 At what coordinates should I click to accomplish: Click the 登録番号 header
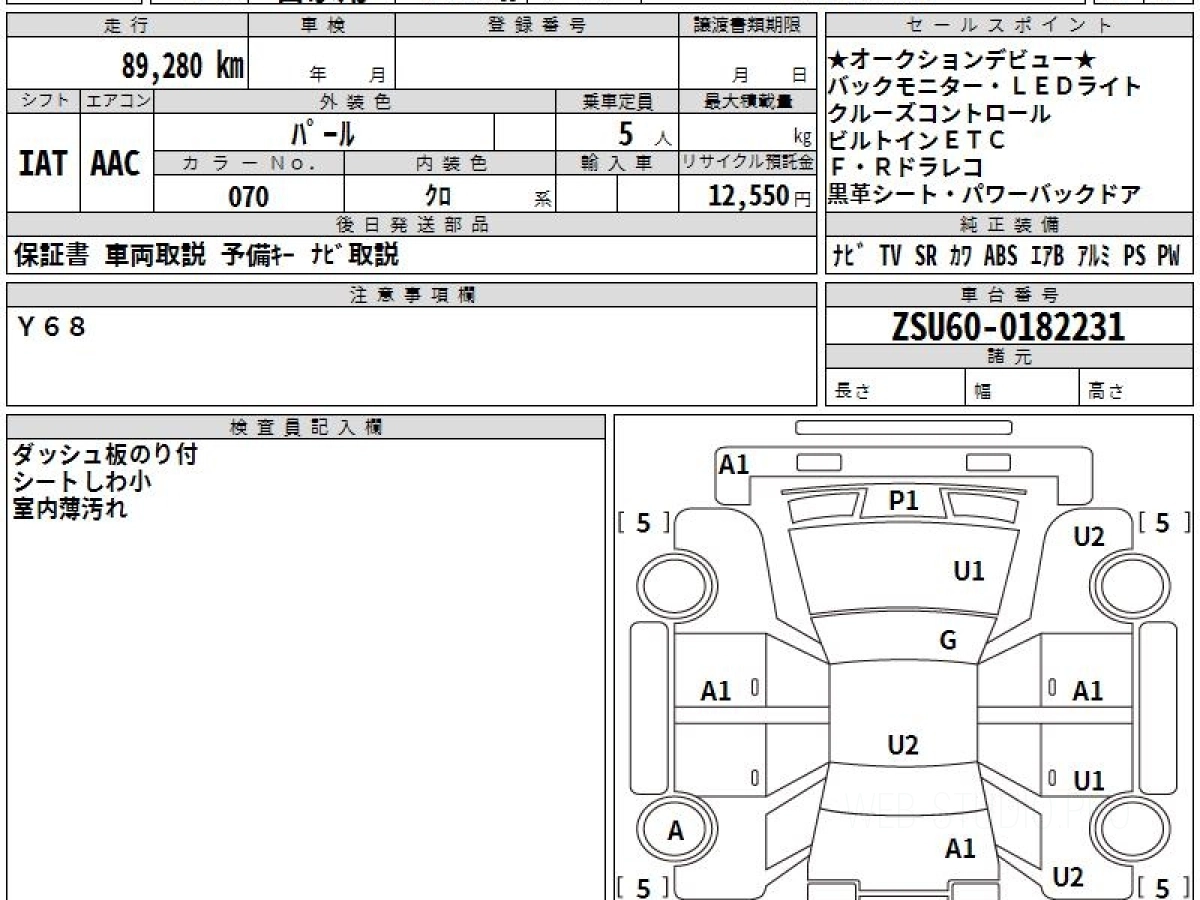tap(537, 26)
